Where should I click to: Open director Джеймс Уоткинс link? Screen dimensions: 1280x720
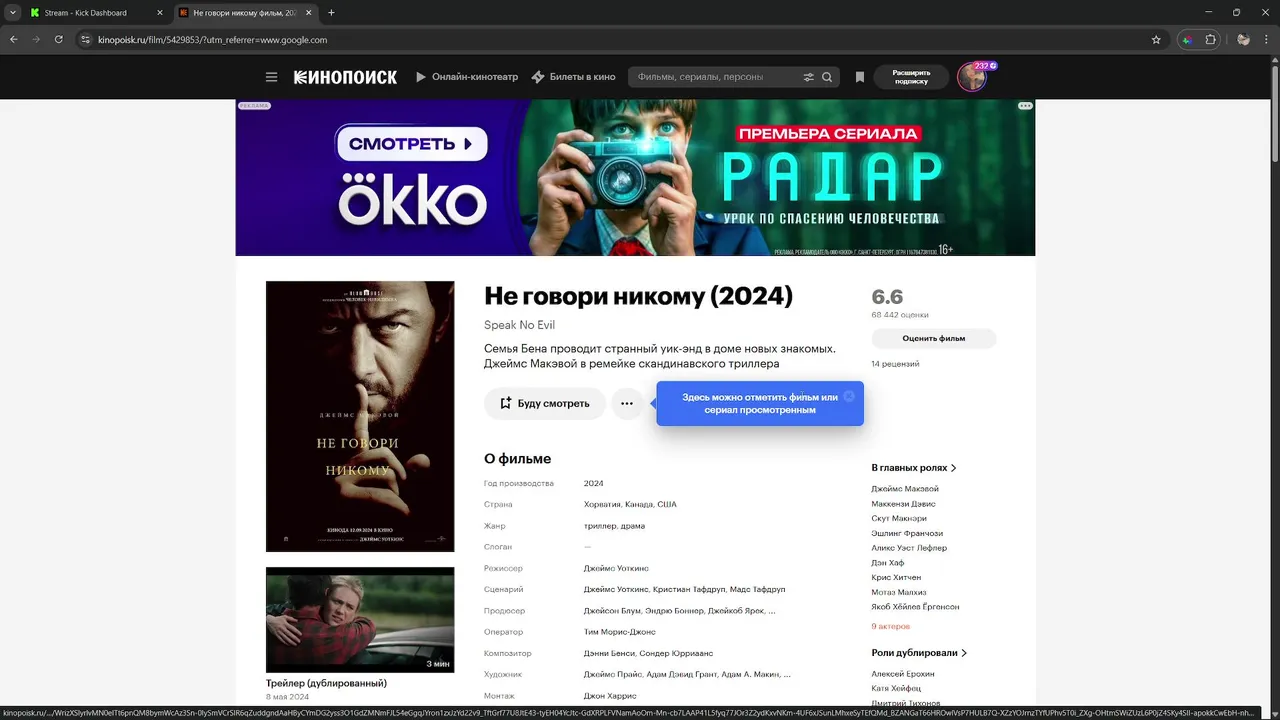point(616,568)
